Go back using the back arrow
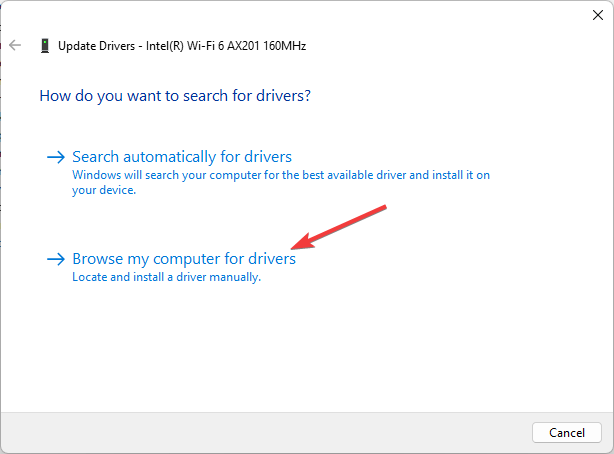Viewport: 614px width, 454px height. coord(15,45)
